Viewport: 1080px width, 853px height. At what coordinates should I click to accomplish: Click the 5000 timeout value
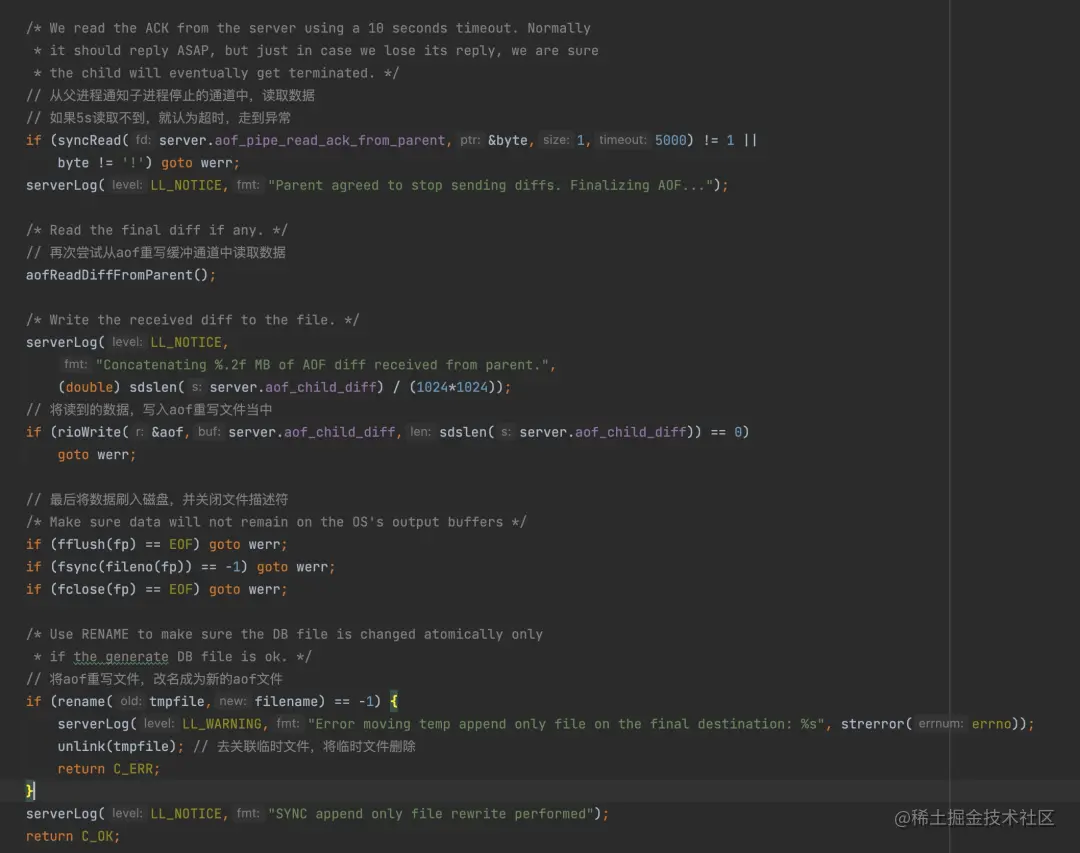pyautogui.click(x=670, y=141)
